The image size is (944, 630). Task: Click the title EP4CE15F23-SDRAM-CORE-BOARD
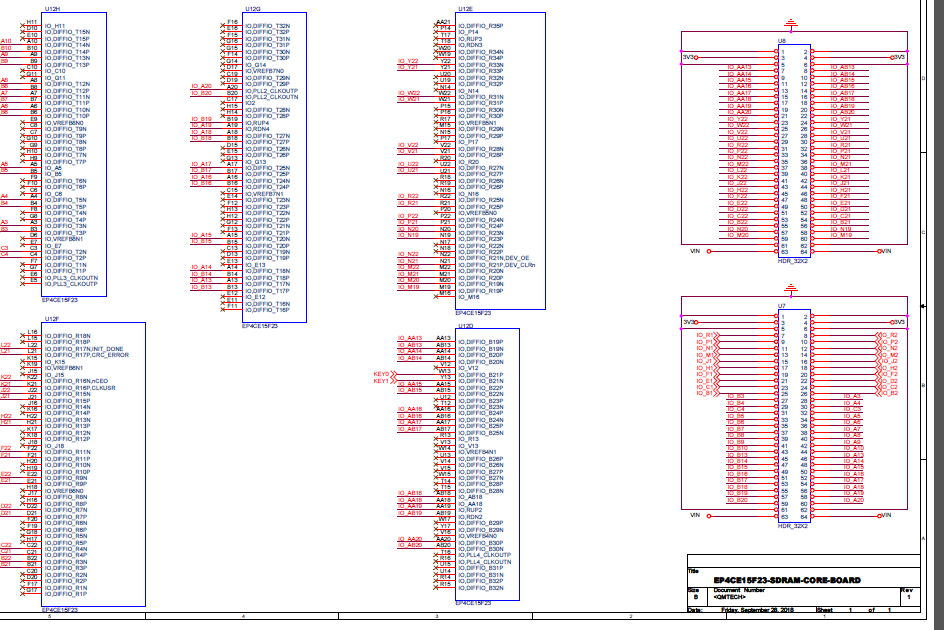click(787, 580)
